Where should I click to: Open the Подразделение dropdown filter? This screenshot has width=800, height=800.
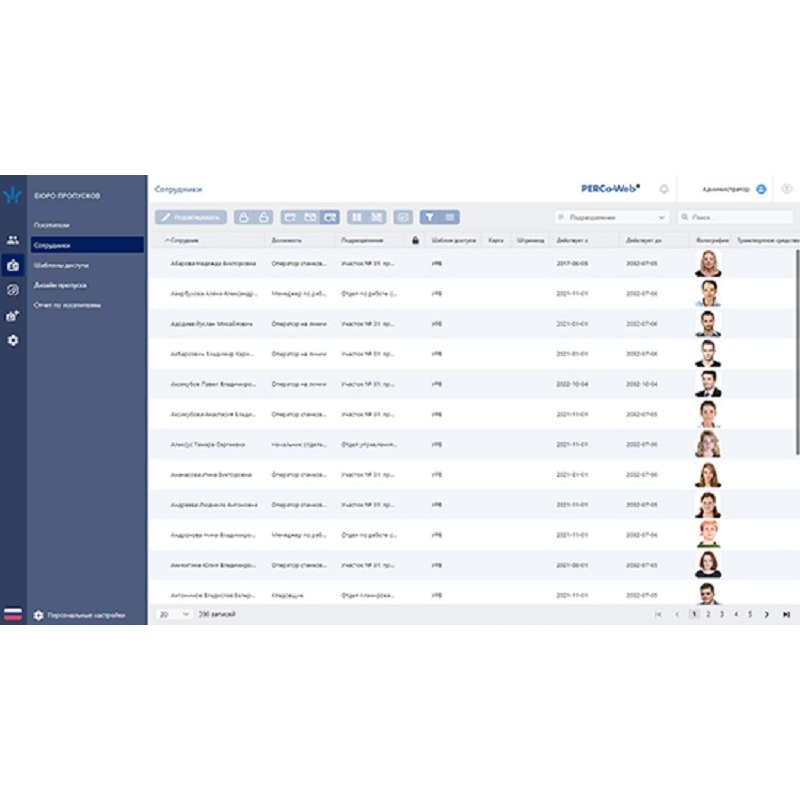coord(612,217)
